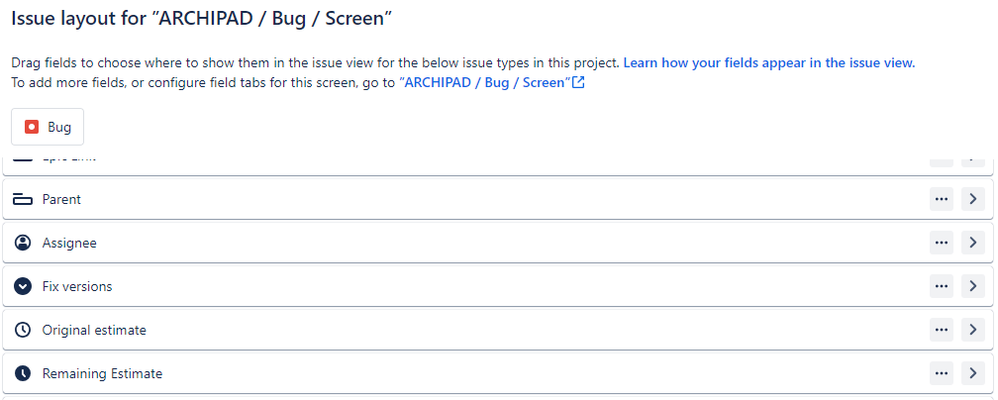Click the Issue layout page heading
The width and height of the screenshot is (998, 400).
[201, 18]
